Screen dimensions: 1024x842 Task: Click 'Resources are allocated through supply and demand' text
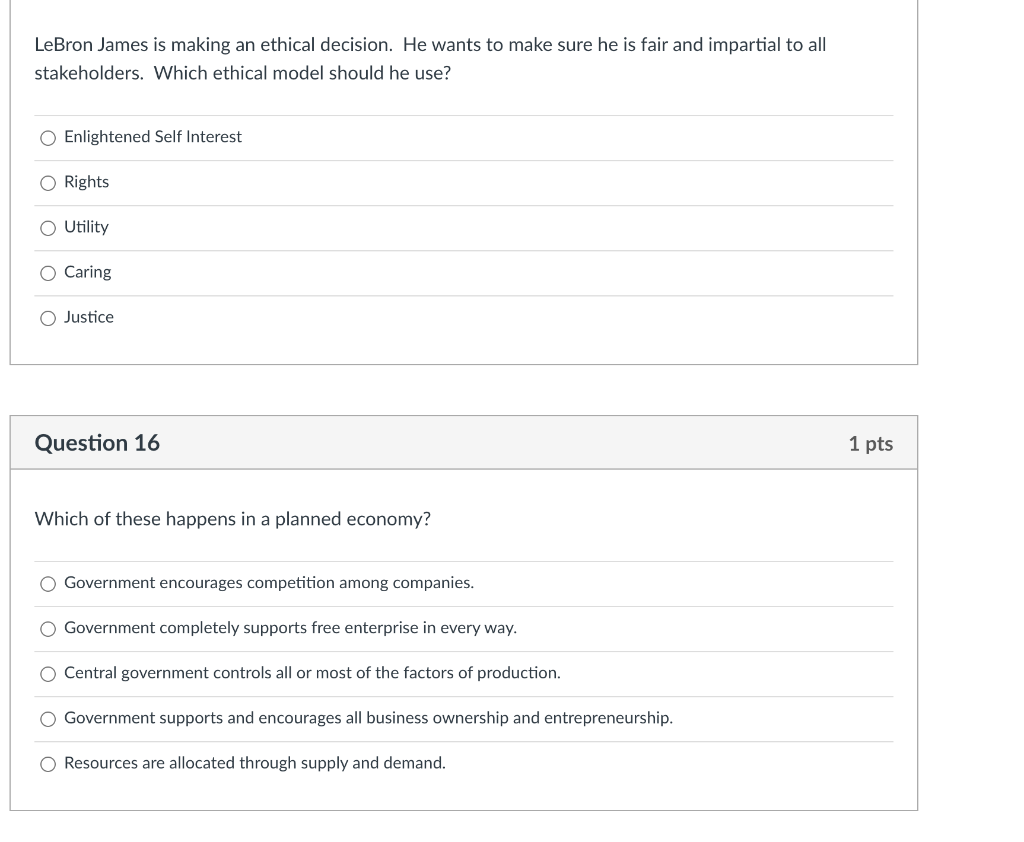pos(255,763)
